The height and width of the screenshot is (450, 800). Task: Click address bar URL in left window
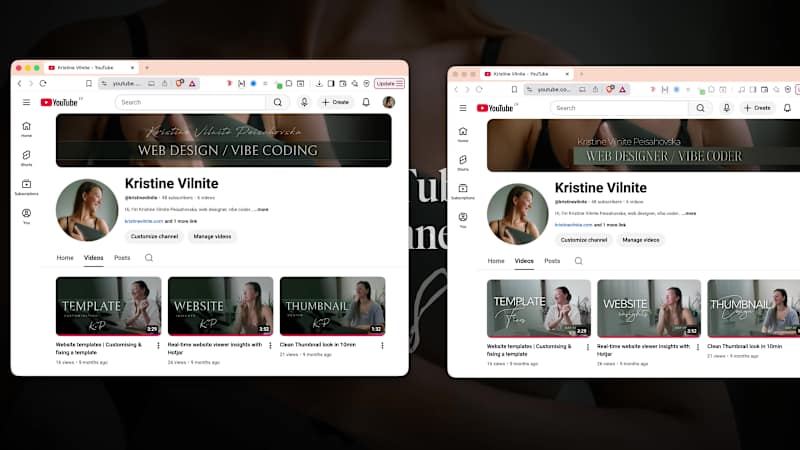[x=126, y=84]
